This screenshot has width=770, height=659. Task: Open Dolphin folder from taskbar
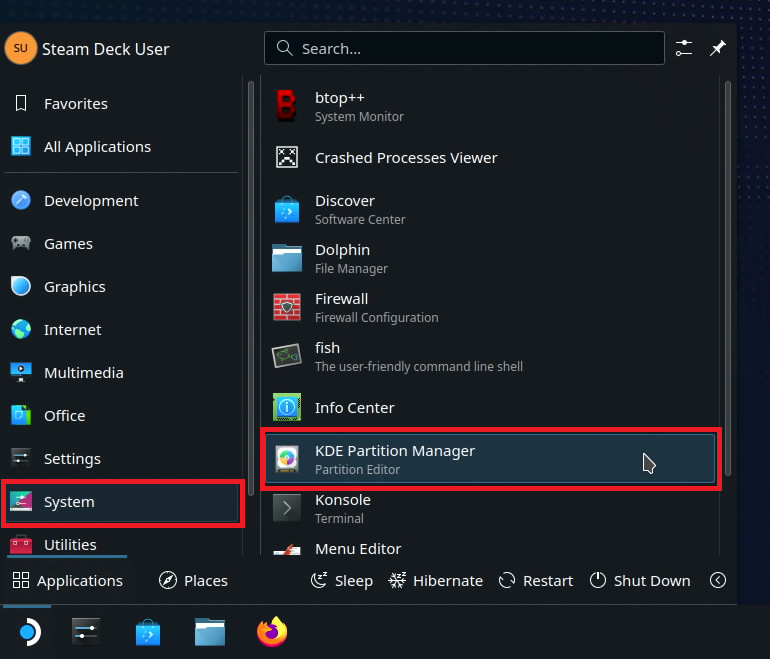click(x=210, y=632)
